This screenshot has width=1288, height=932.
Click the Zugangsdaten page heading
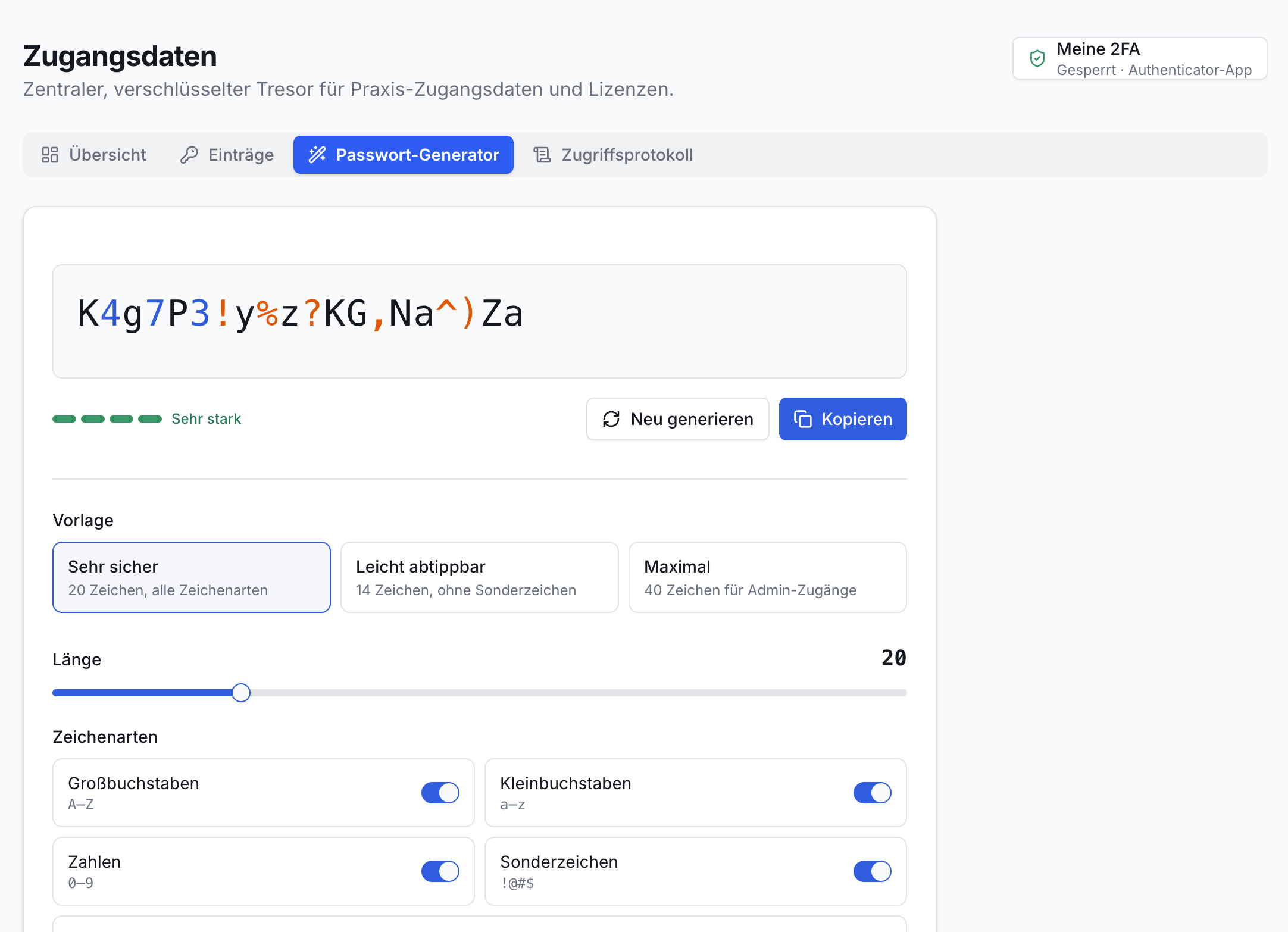click(x=120, y=56)
